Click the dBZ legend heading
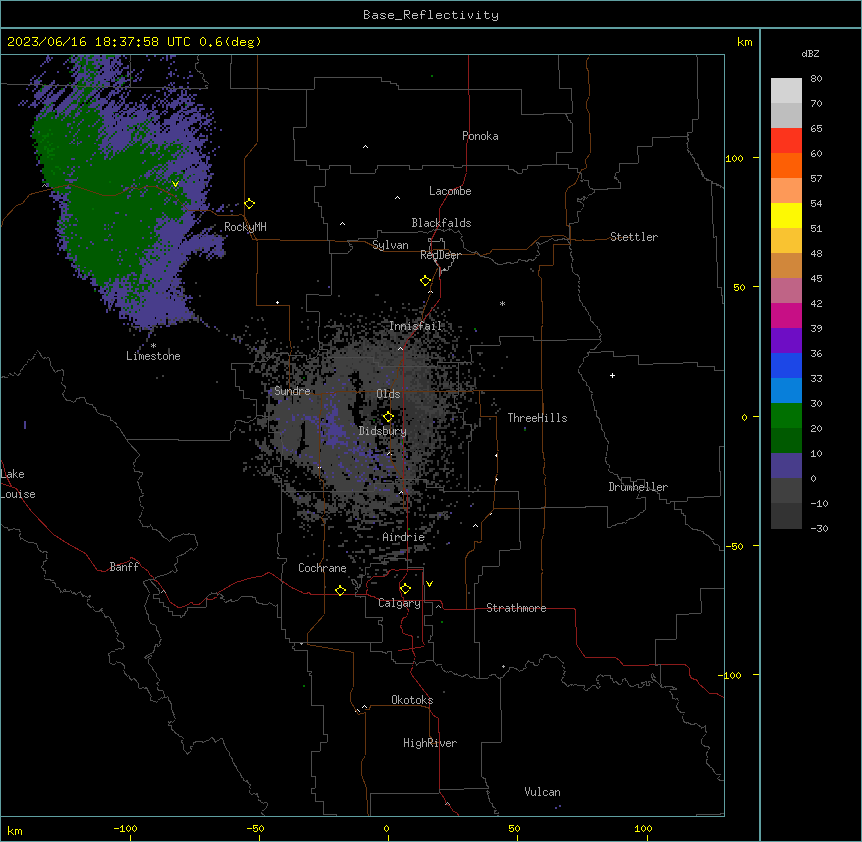This screenshot has height=842, width=862. [810, 54]
